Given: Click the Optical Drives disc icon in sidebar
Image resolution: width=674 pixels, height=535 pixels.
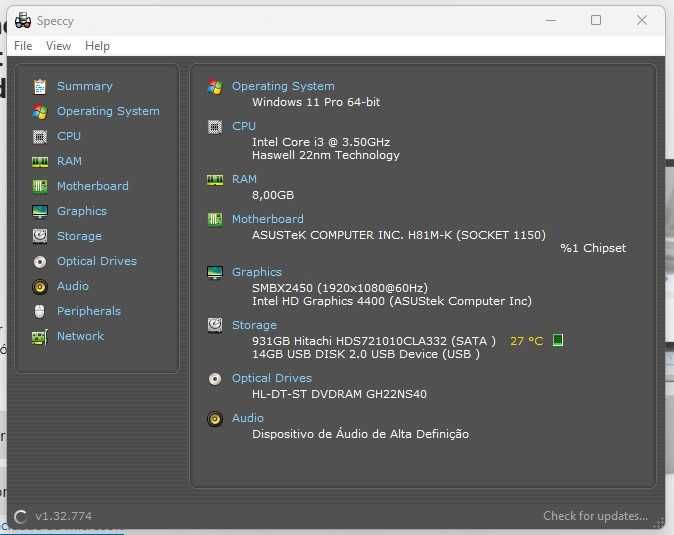Looking at the screenshot, I should click(x=40, y=261).
